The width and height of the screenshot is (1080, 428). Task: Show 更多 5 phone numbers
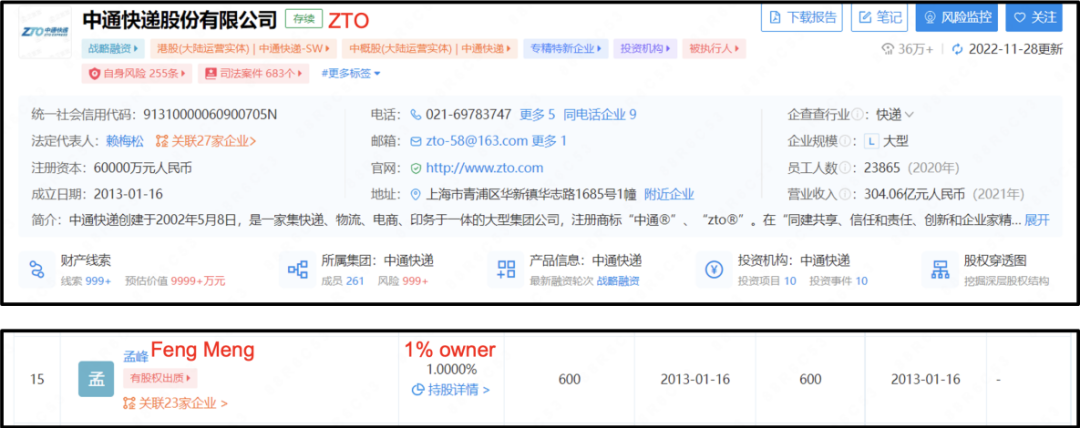click(x=537, y=114)
